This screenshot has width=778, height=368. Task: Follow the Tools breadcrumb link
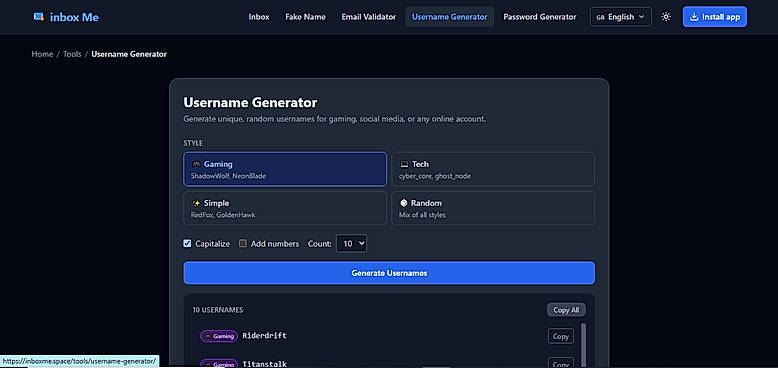coord(72,54)
